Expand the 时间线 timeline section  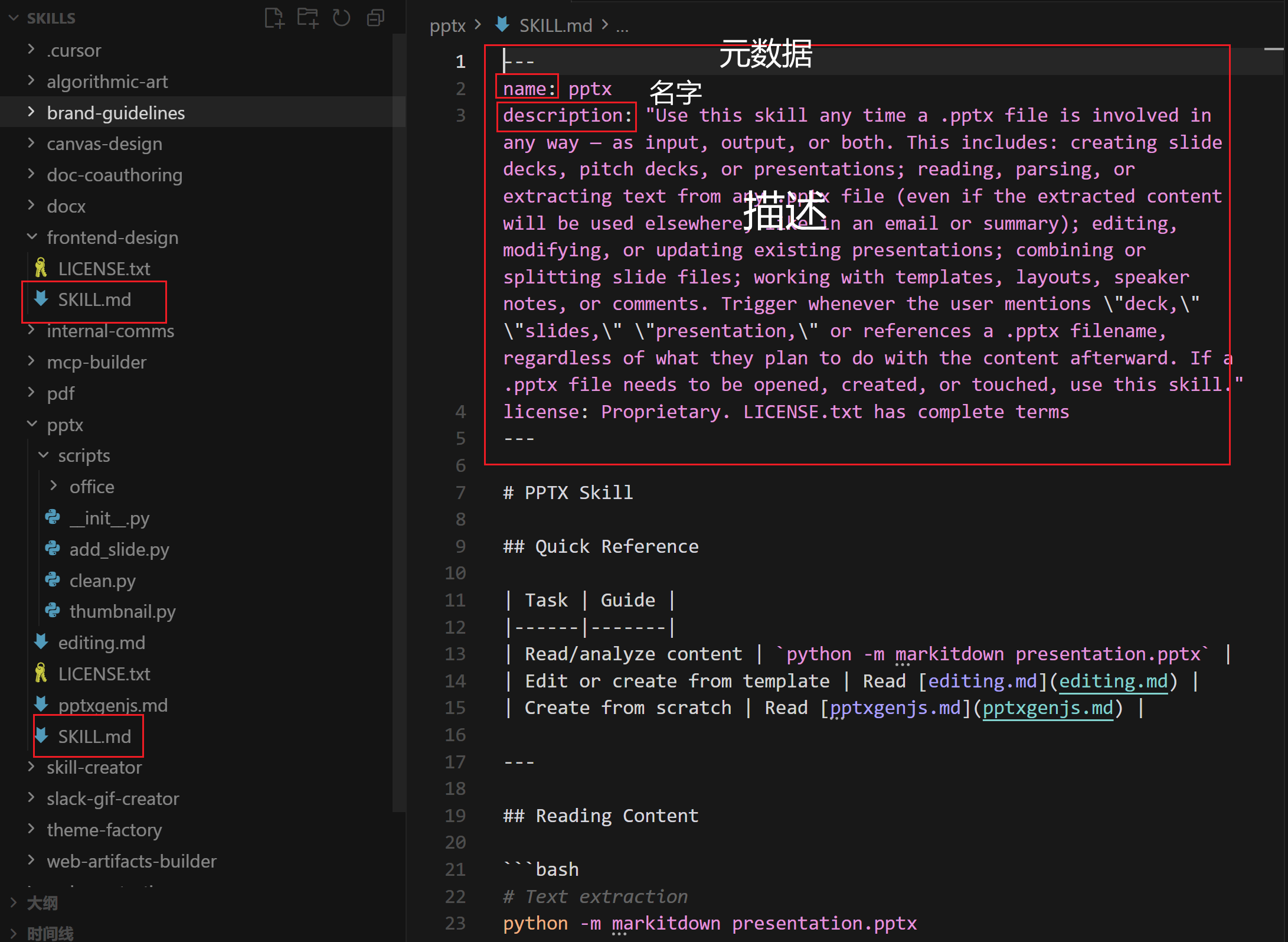(50, 933)
